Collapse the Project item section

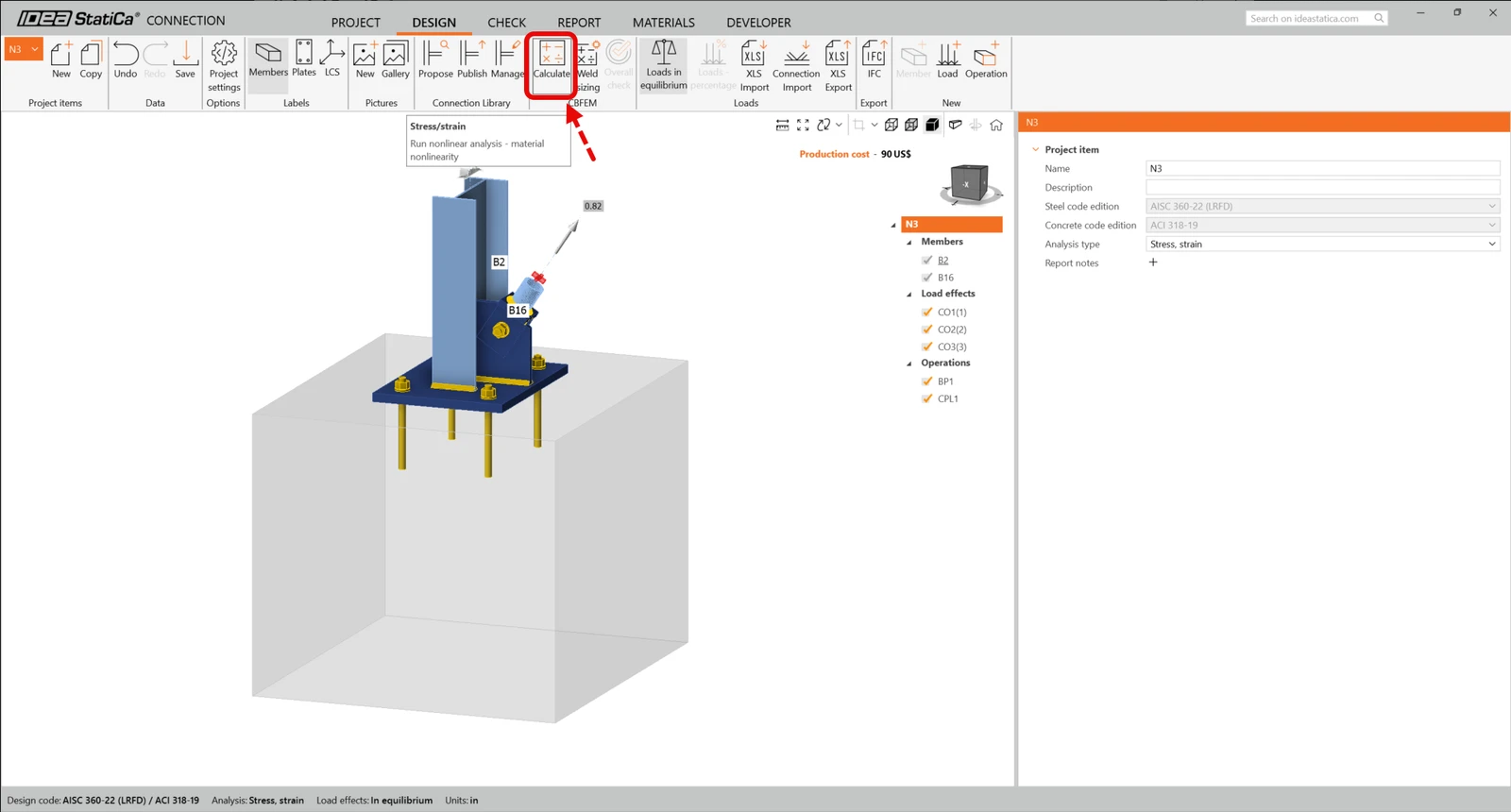click(x=1036, y=150)
